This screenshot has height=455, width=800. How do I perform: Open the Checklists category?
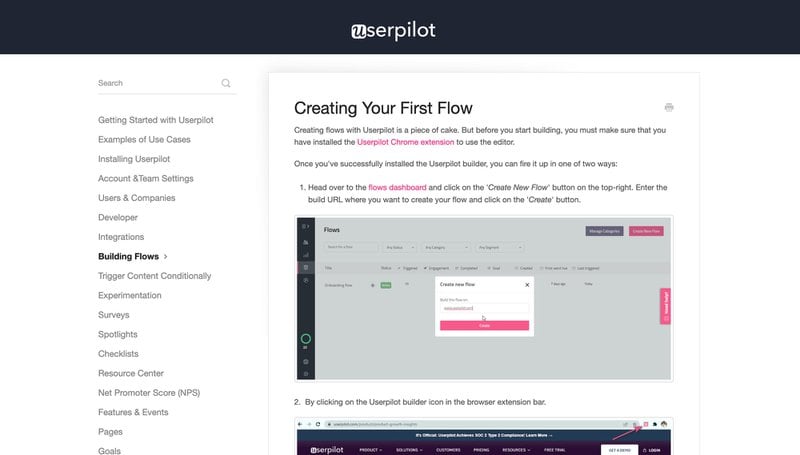coord(118,353)
